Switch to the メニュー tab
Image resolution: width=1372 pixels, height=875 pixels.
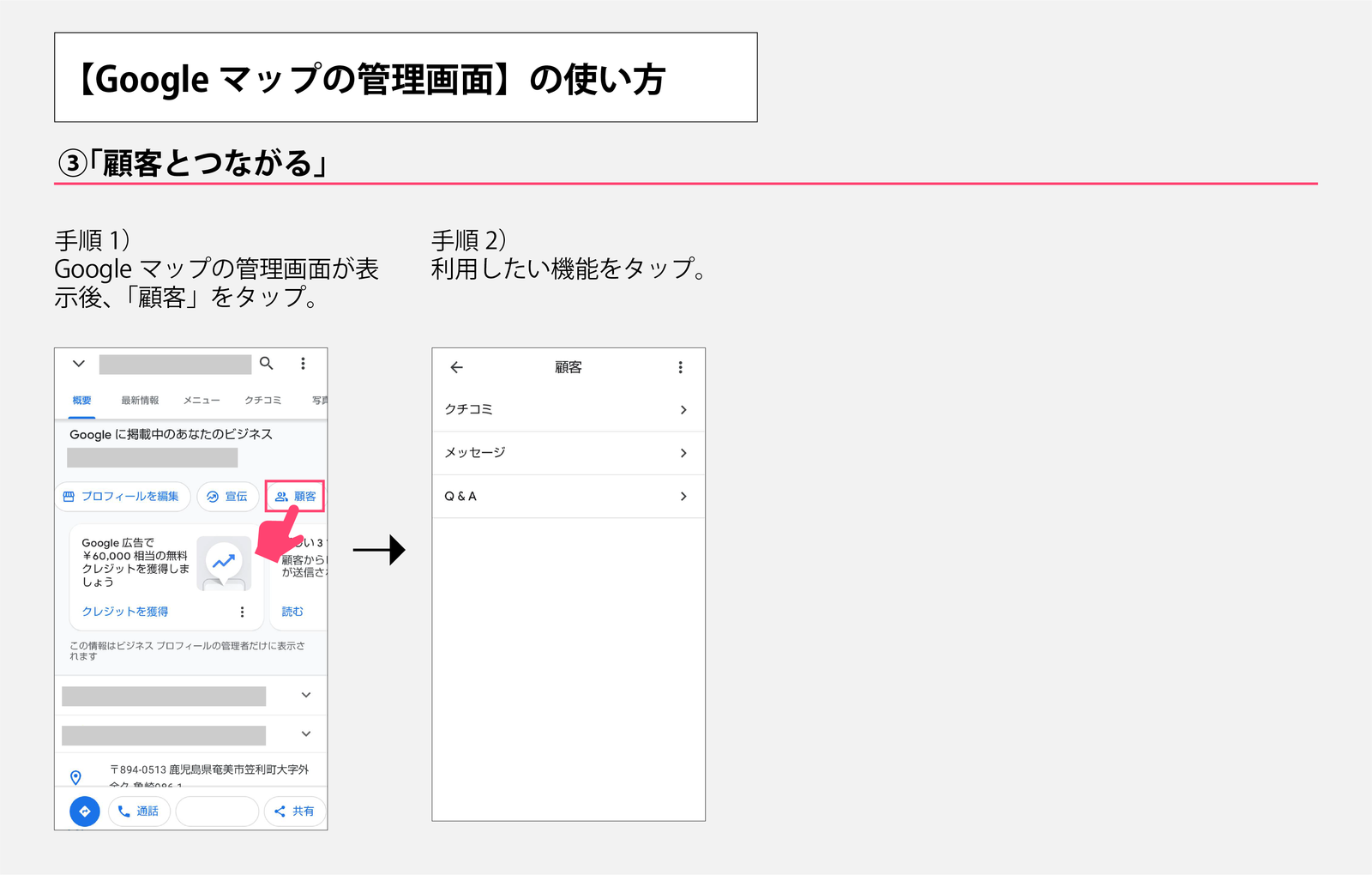pyautogui.click(x=202, y=401)
